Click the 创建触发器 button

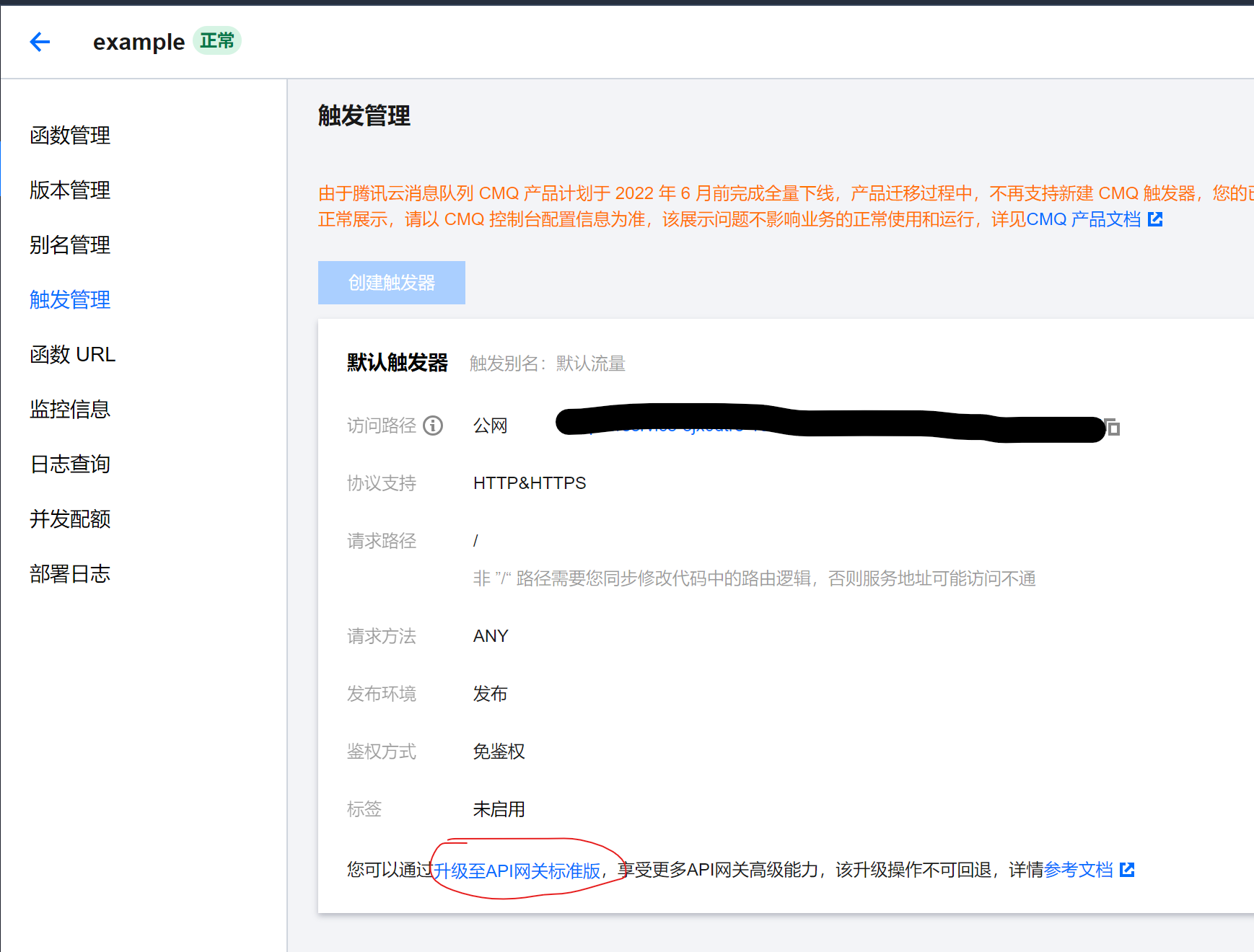(391, 282)
